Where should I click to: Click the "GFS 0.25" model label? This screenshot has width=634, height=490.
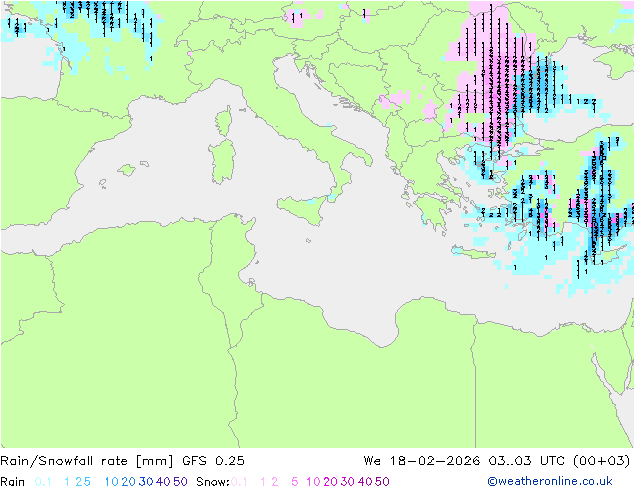(x=213, y=460)
